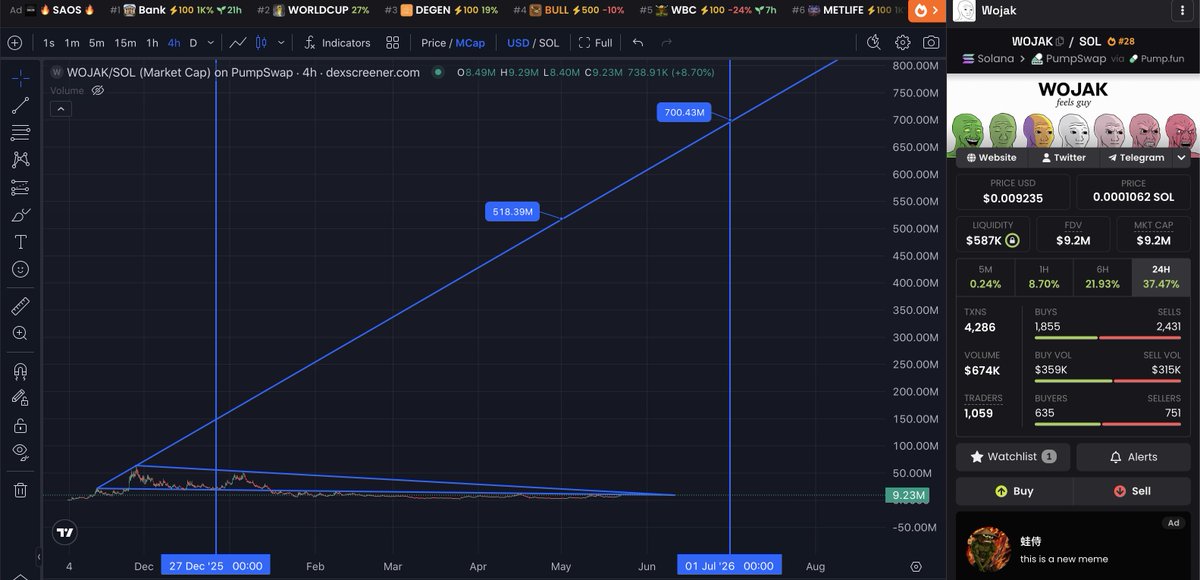Lock all drawing tools

coord(20,425)
